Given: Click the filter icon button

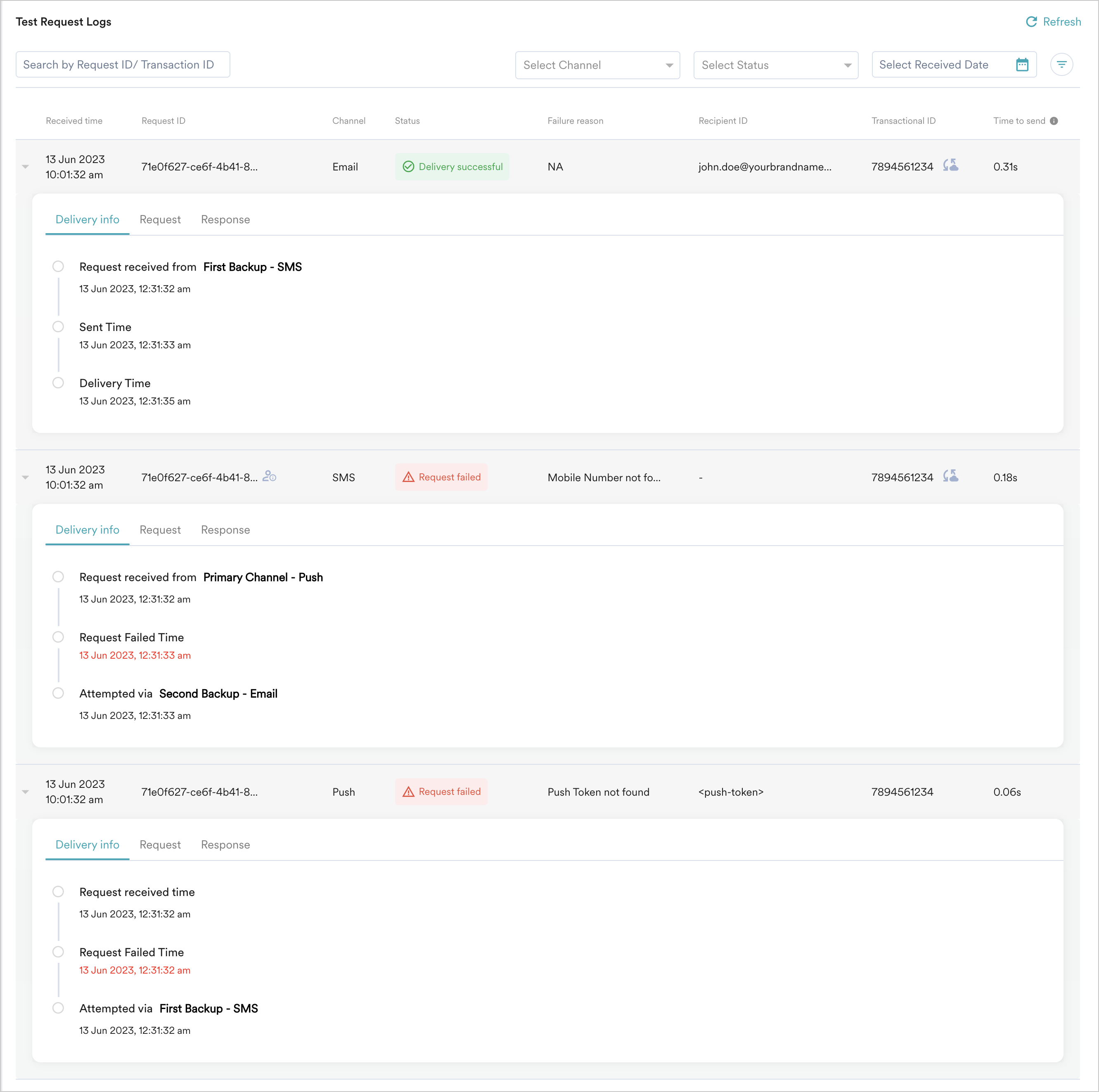Looking at the screenshot, I should (x=1061, y=65).
